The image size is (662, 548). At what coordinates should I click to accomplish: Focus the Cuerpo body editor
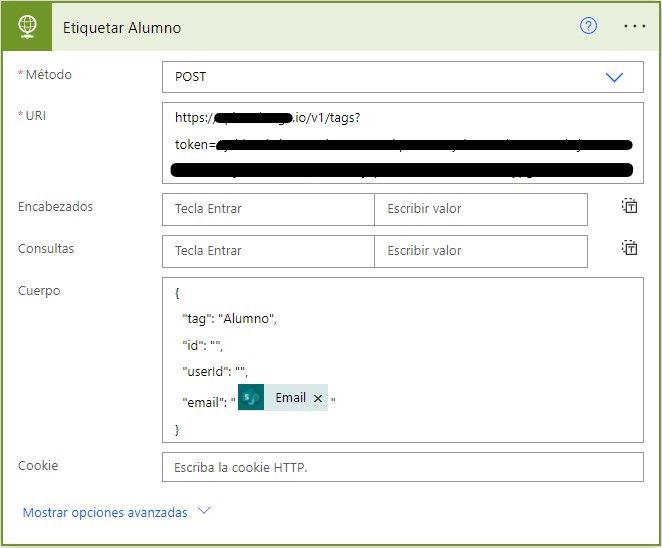[403, 360]
